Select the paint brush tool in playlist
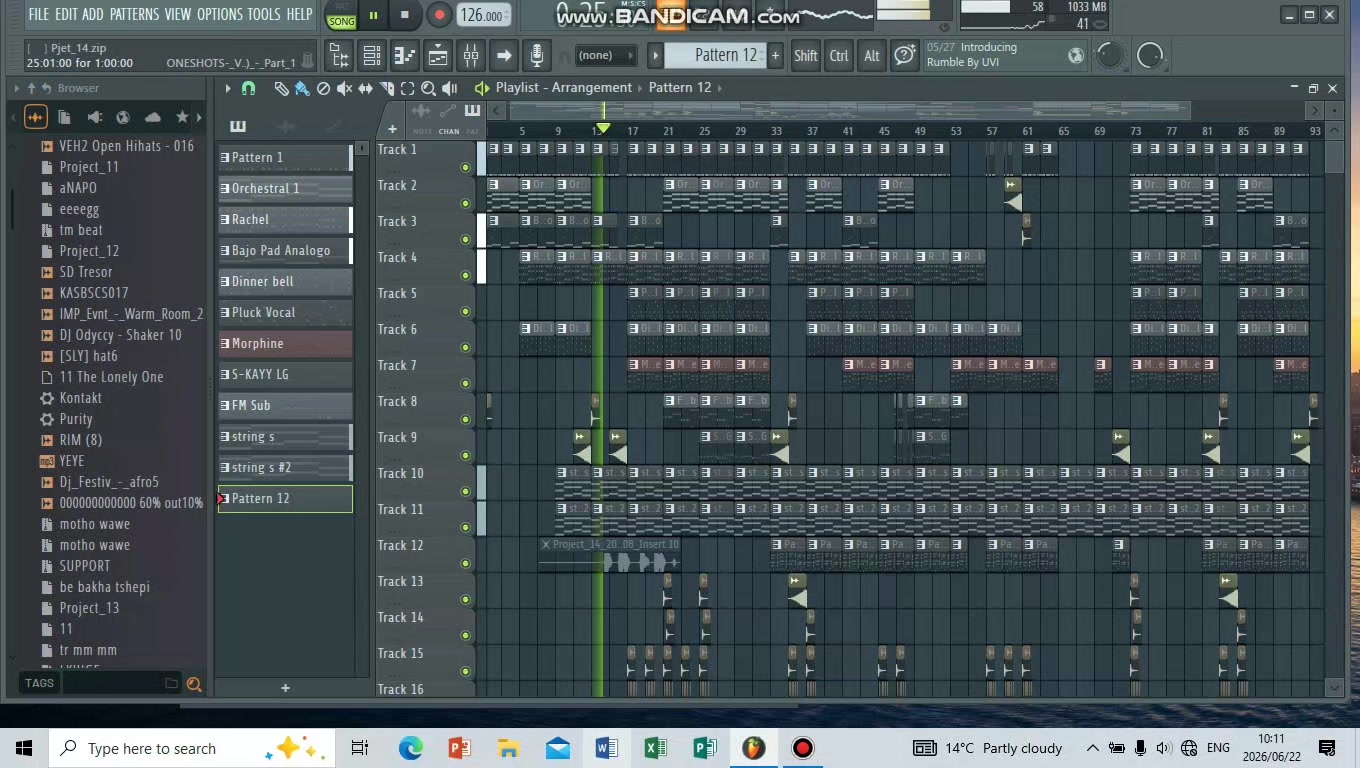 [x=302, y=89]
